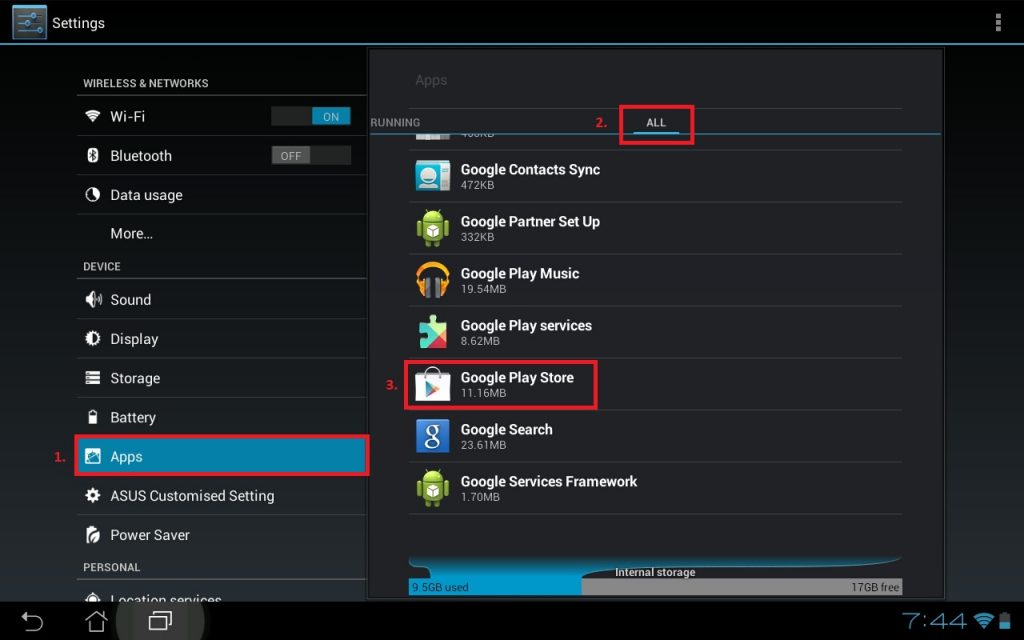Image resolution: width=1024 pixels, height=640 pixels.
Task: Click the Google Play Store bag icon
Action: tap(432, 384)
